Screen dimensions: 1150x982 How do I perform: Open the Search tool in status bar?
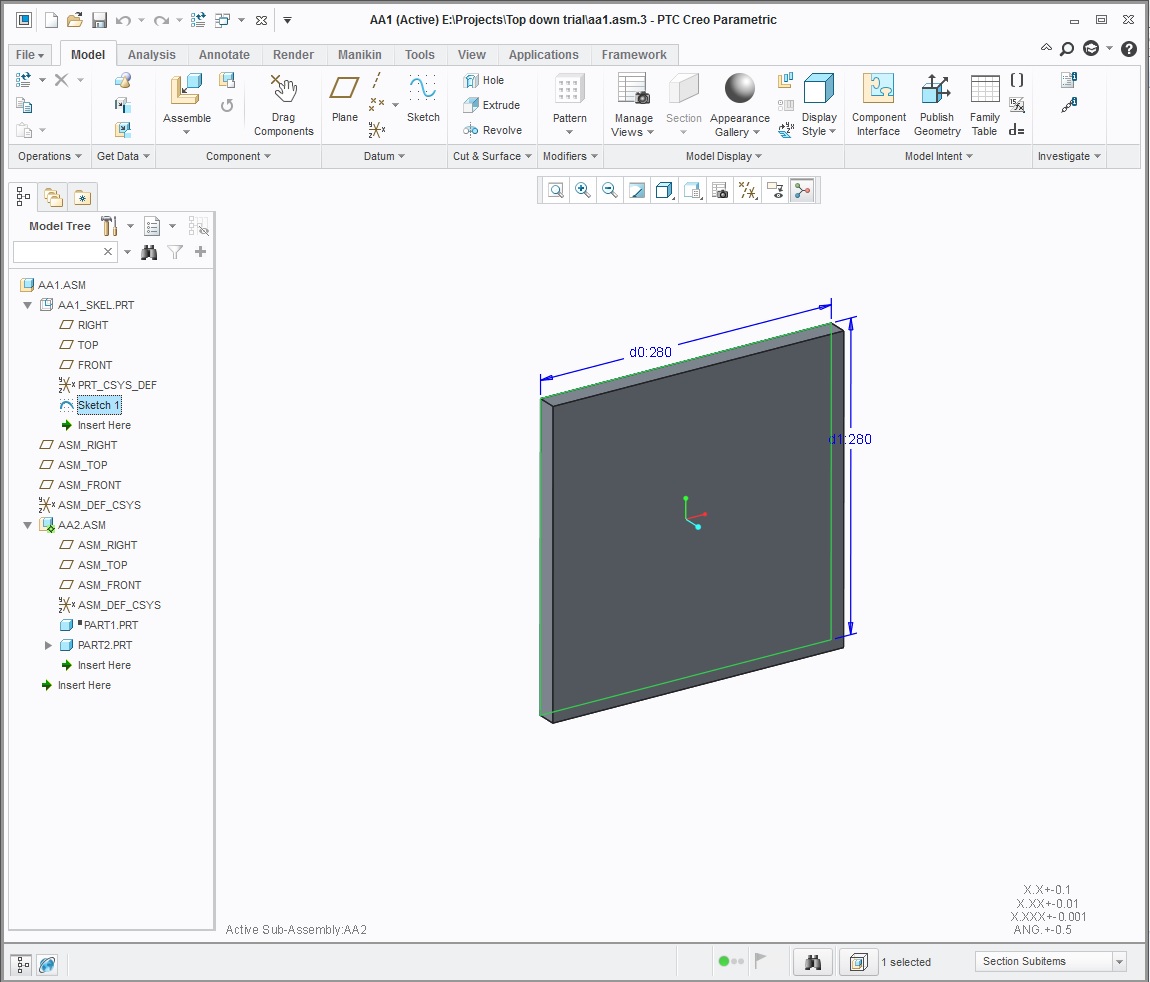(813, 961)
